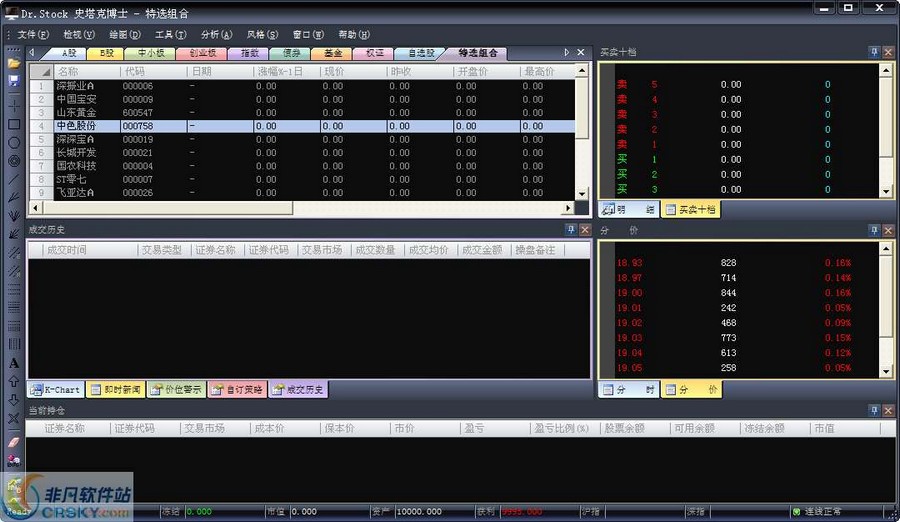900x522 pixels.
Task: Sort by 代码 column header
Action: point(154,71)
